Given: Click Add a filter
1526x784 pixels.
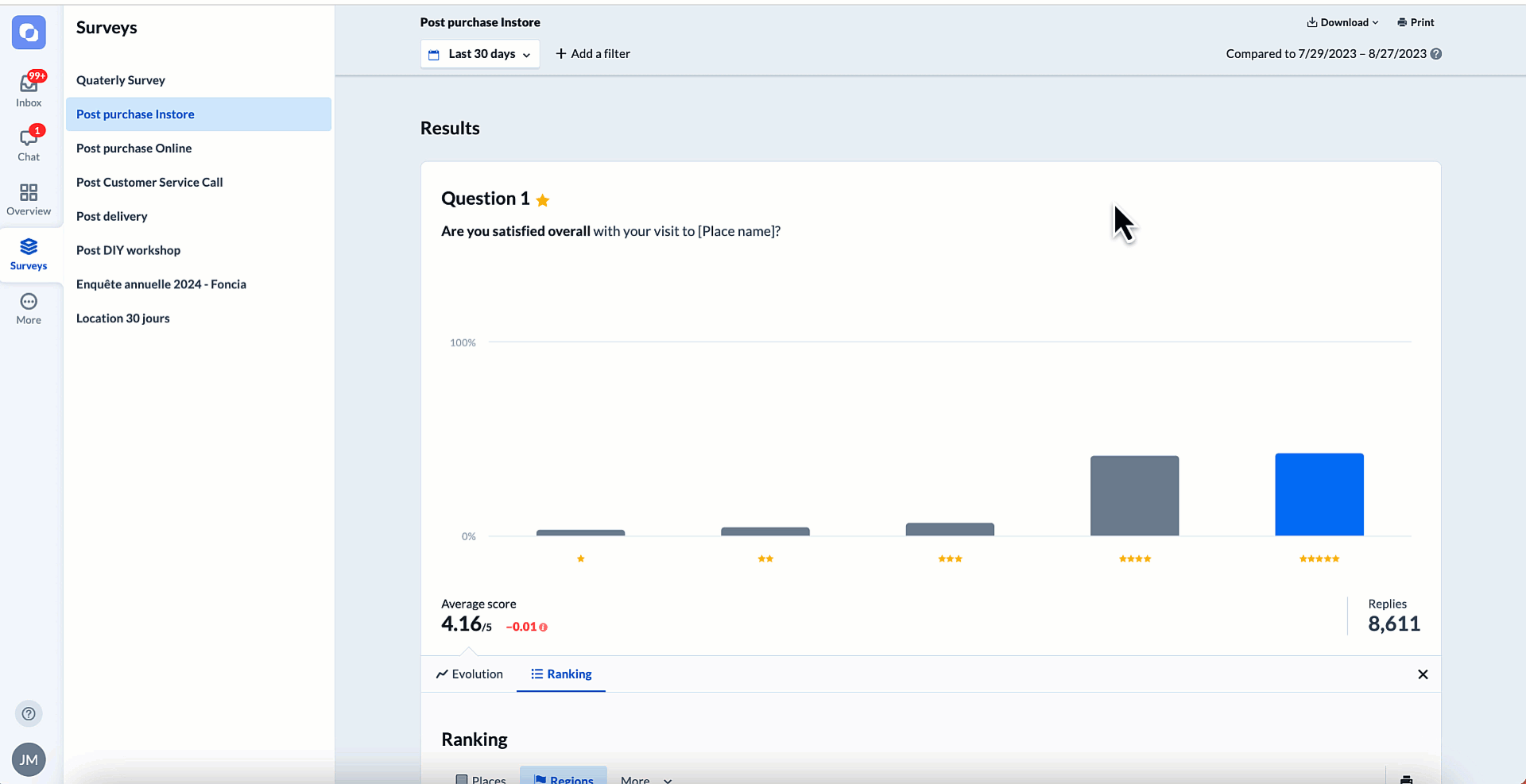Looking at the screenshot, I should coord(593,53).
